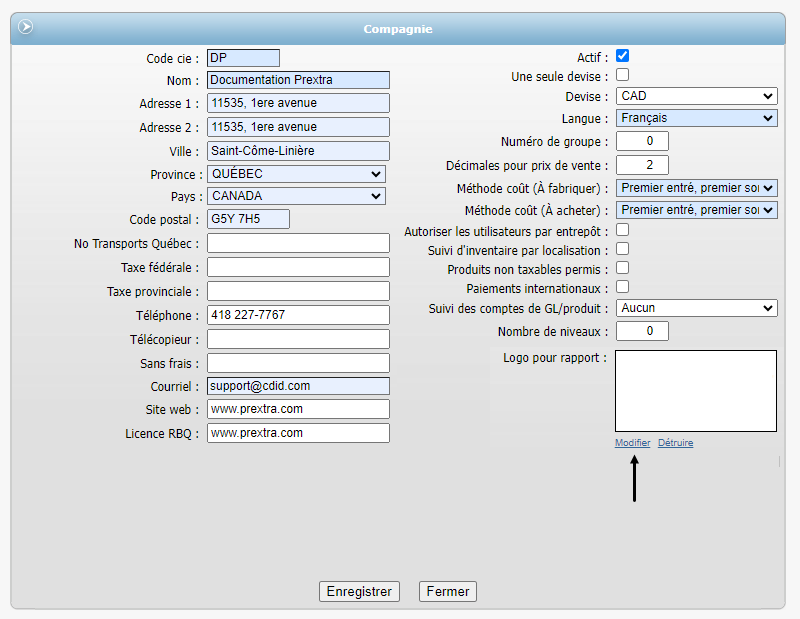Focus the Licence RBQ field

tap(298, 433)
